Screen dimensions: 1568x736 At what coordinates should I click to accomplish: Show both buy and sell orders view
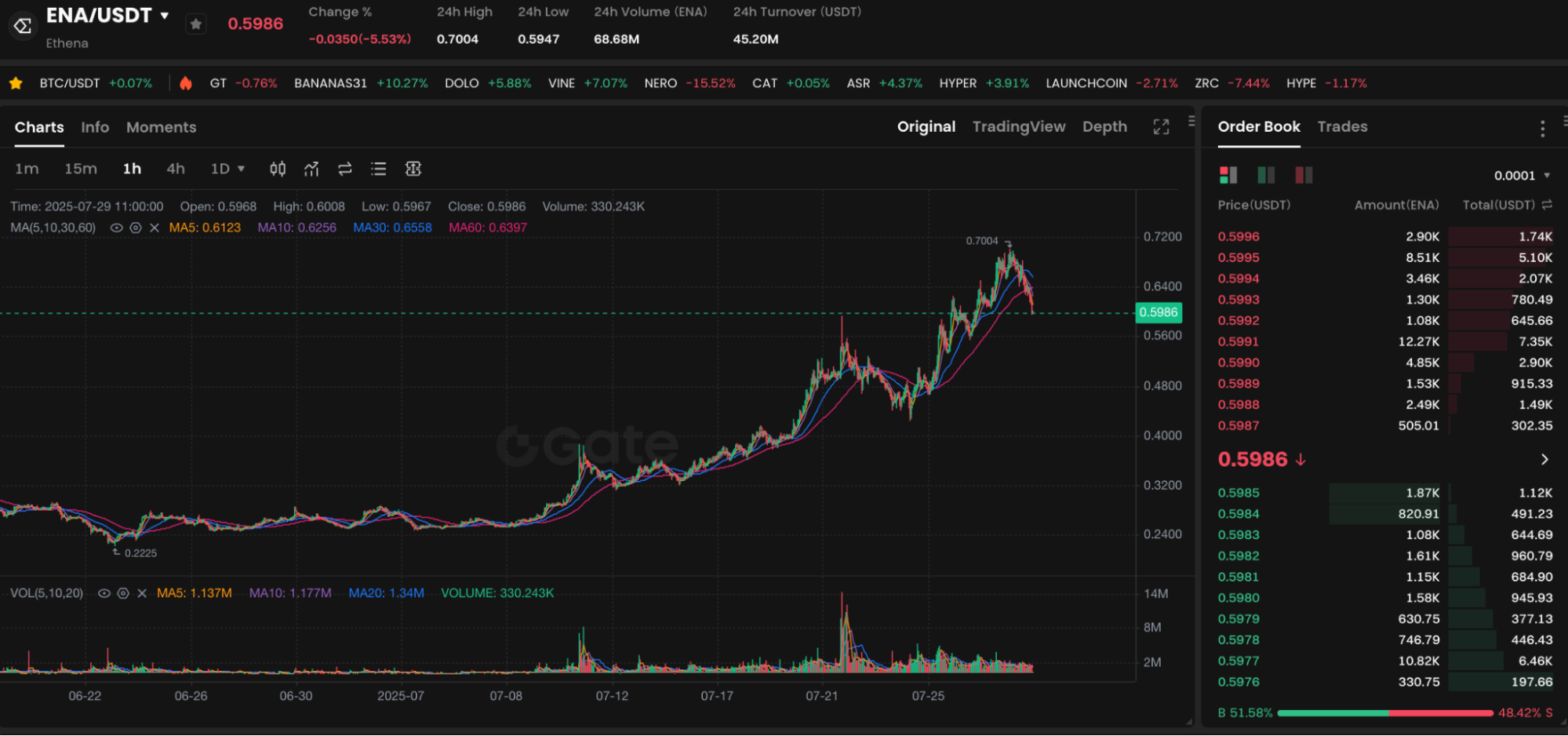click(1228, 174)
